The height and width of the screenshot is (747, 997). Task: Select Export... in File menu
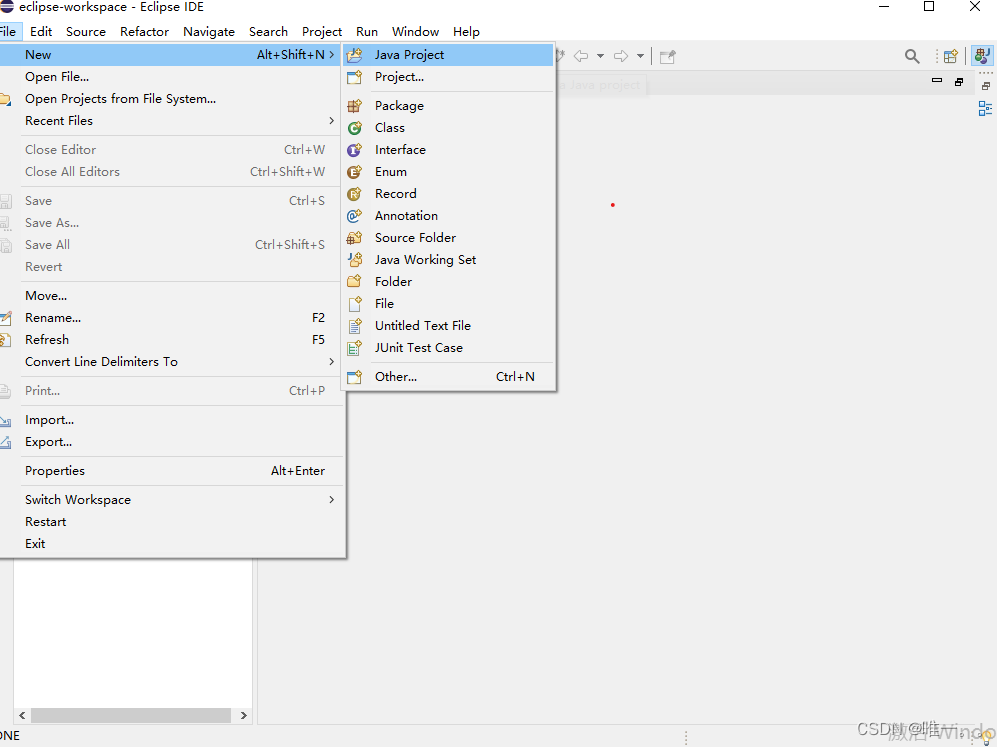(x=172, y=442)
